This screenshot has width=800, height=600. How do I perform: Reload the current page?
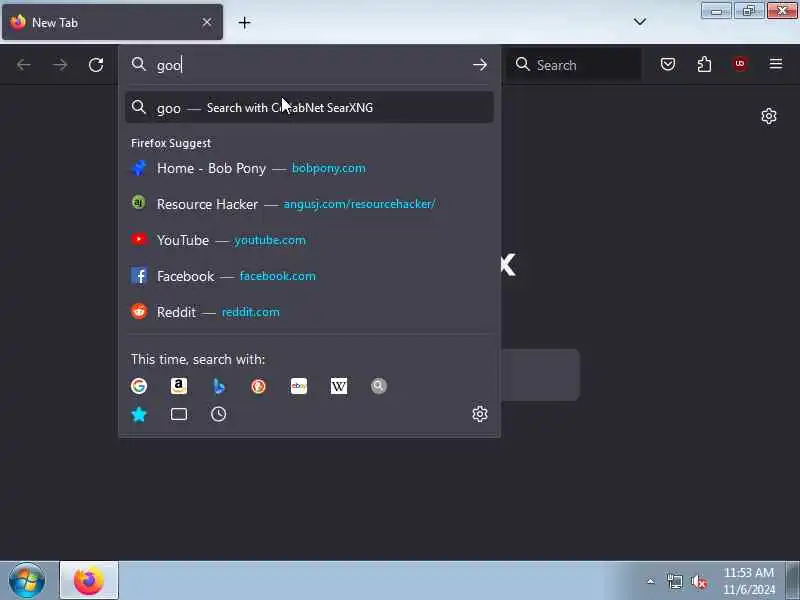click(96, 65)
